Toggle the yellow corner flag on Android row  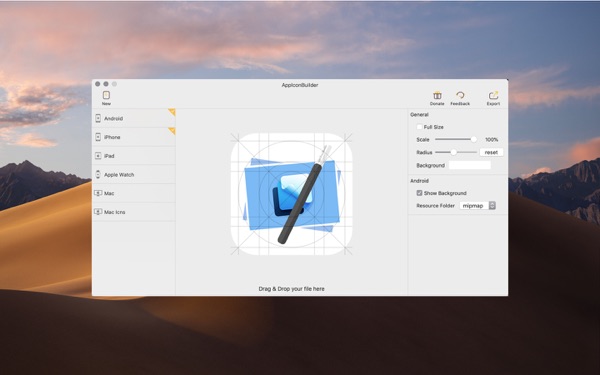coord(172,112)
